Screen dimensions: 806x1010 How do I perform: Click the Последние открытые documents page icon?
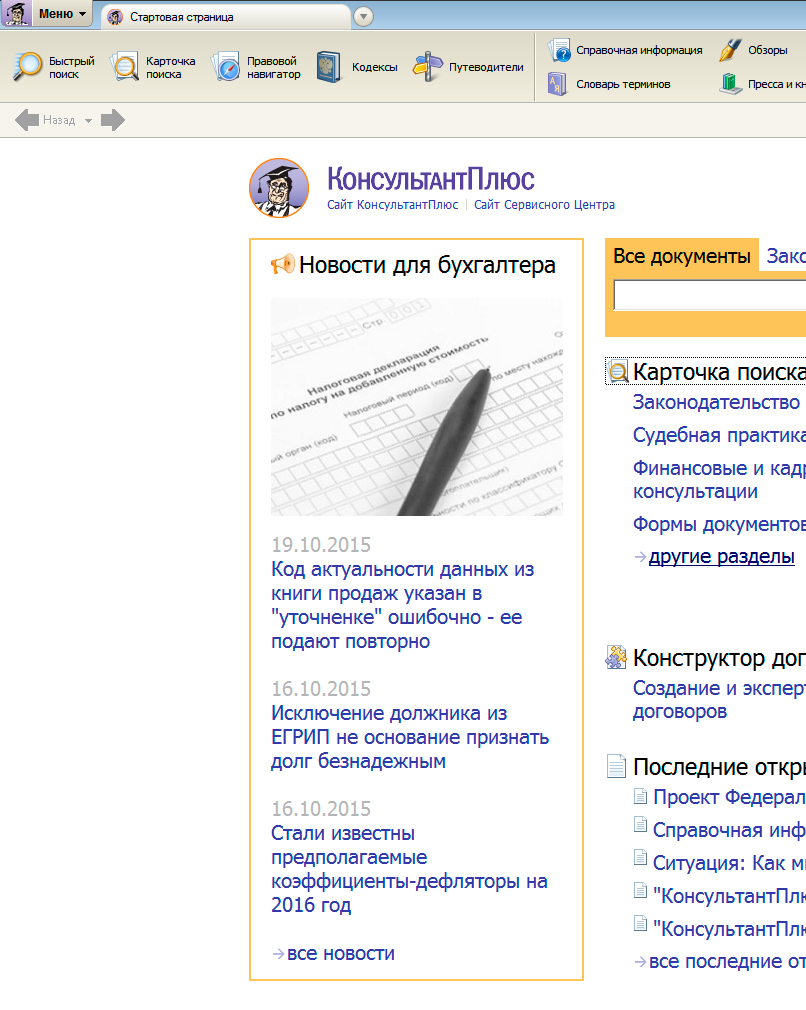(x=616, y=766)
